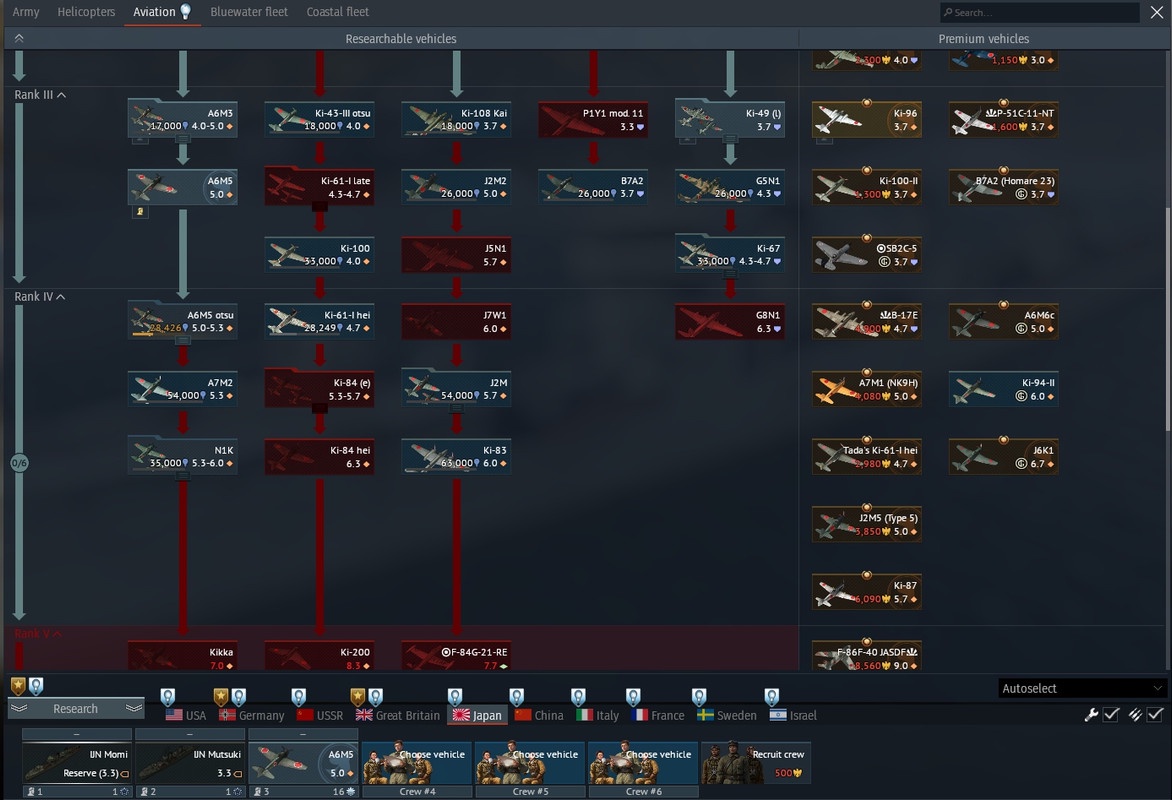This screenshot has width=1172, height=800.
Task: Open the Great Britain nation tab
Action: 398,716
